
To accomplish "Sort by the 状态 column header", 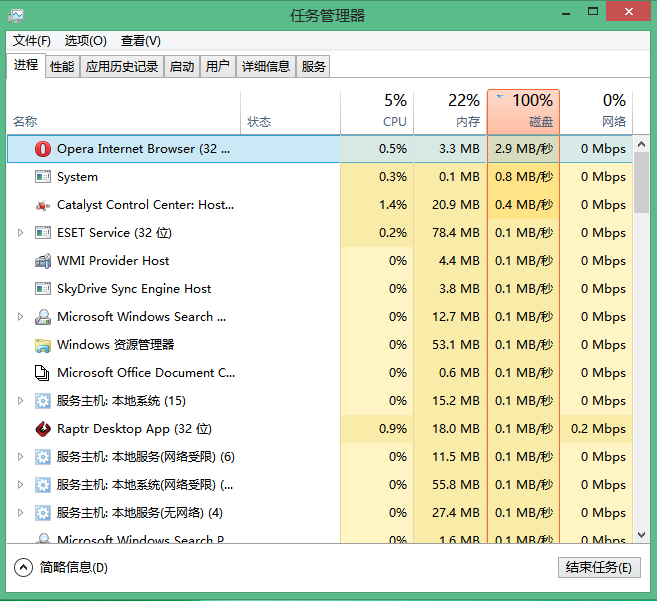I will pyautogui.click(x=290, y=112).
